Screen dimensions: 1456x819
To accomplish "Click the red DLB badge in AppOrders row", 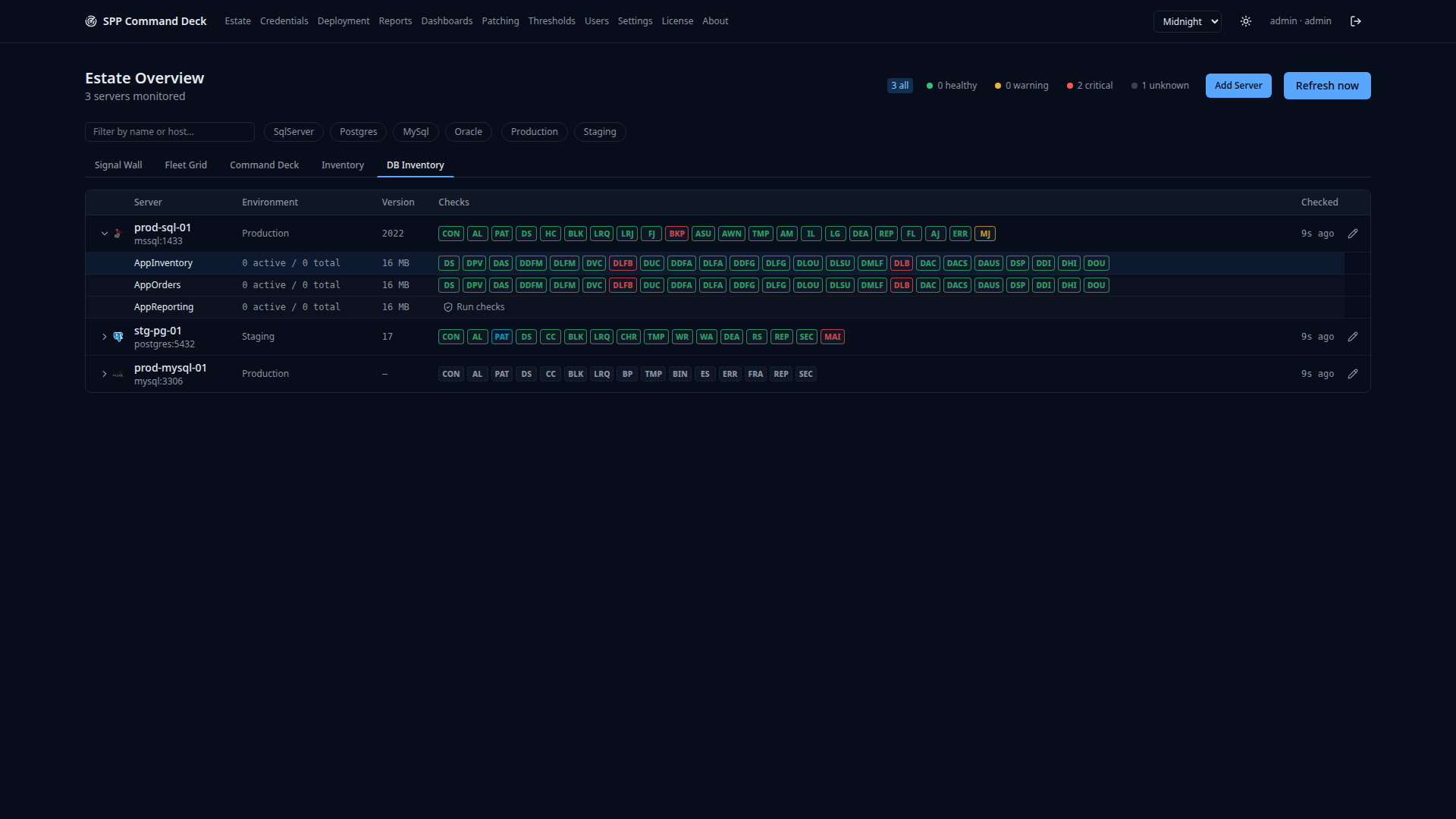I will tap(902, 285).
